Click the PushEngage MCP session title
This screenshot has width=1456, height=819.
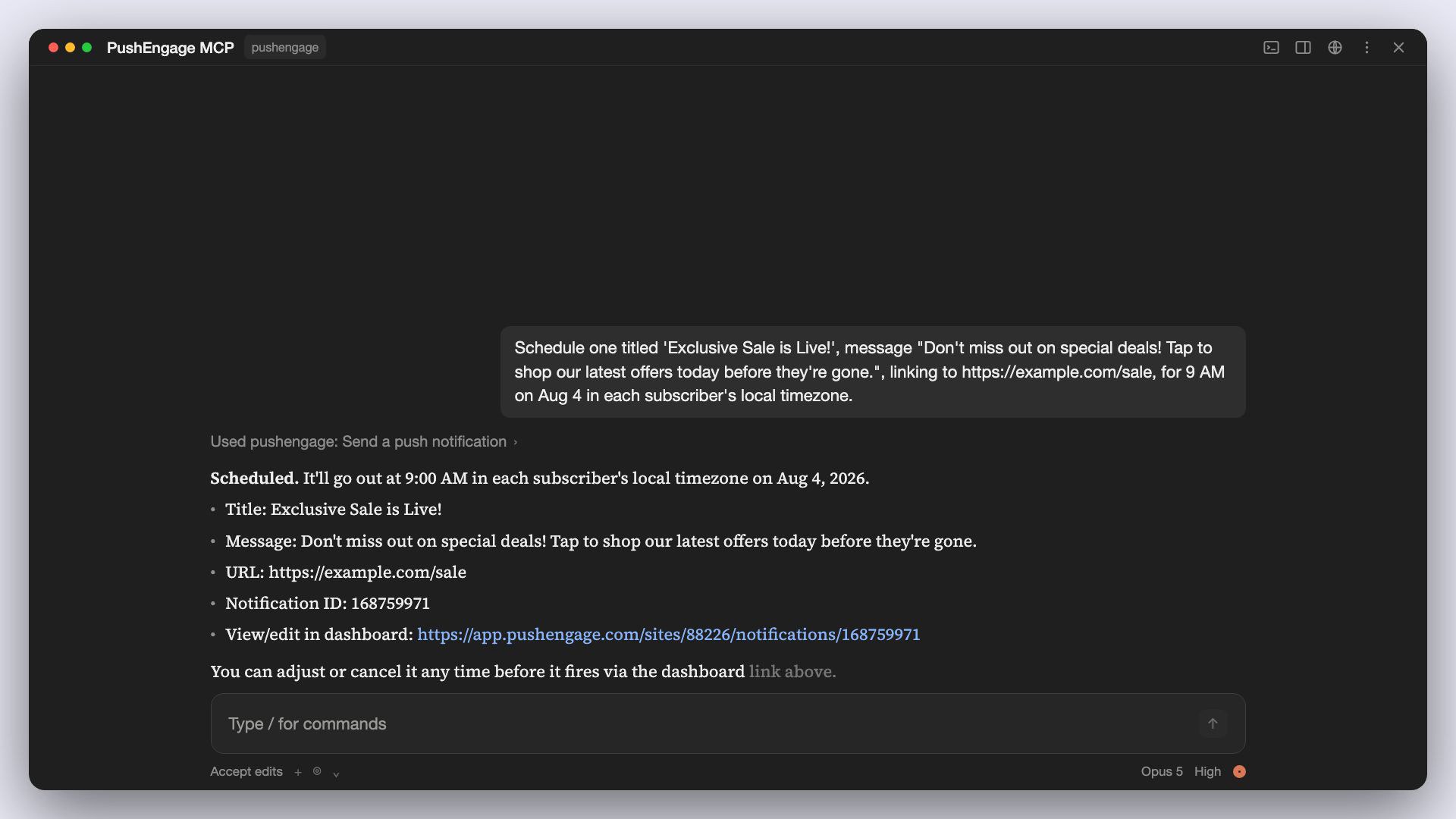point(171,48)
